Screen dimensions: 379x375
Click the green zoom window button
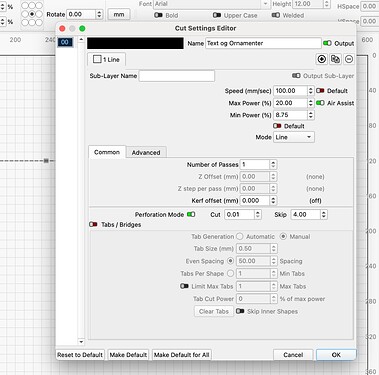coord(82,28)
